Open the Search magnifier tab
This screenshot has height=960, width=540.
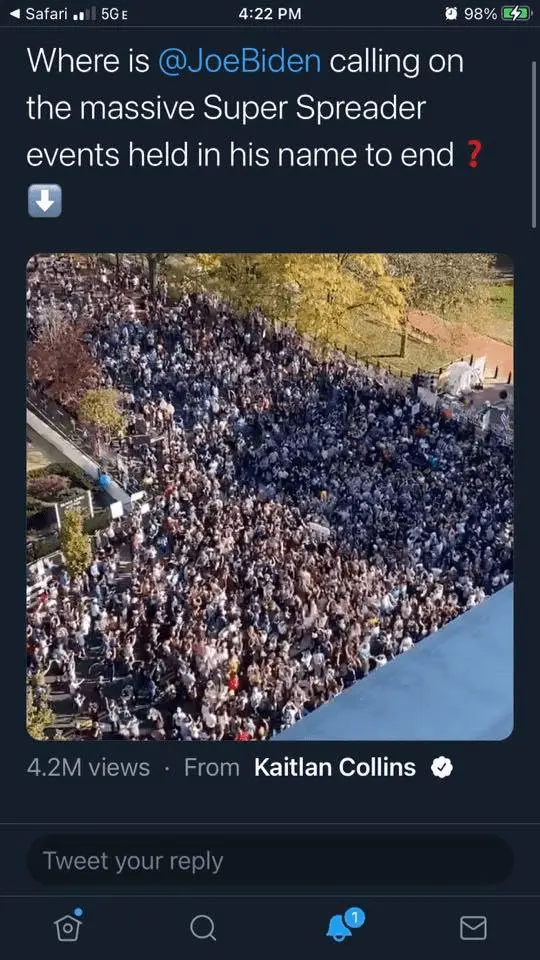click(203, 927)
